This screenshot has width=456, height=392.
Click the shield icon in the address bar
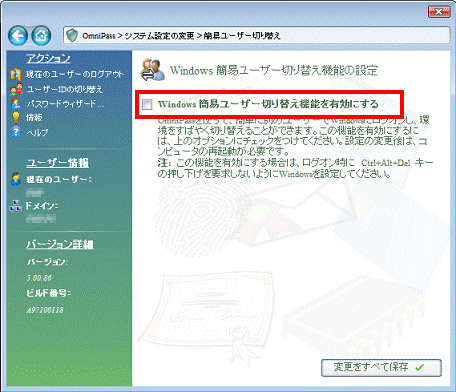pyautogui.click(x=72, y=35)
